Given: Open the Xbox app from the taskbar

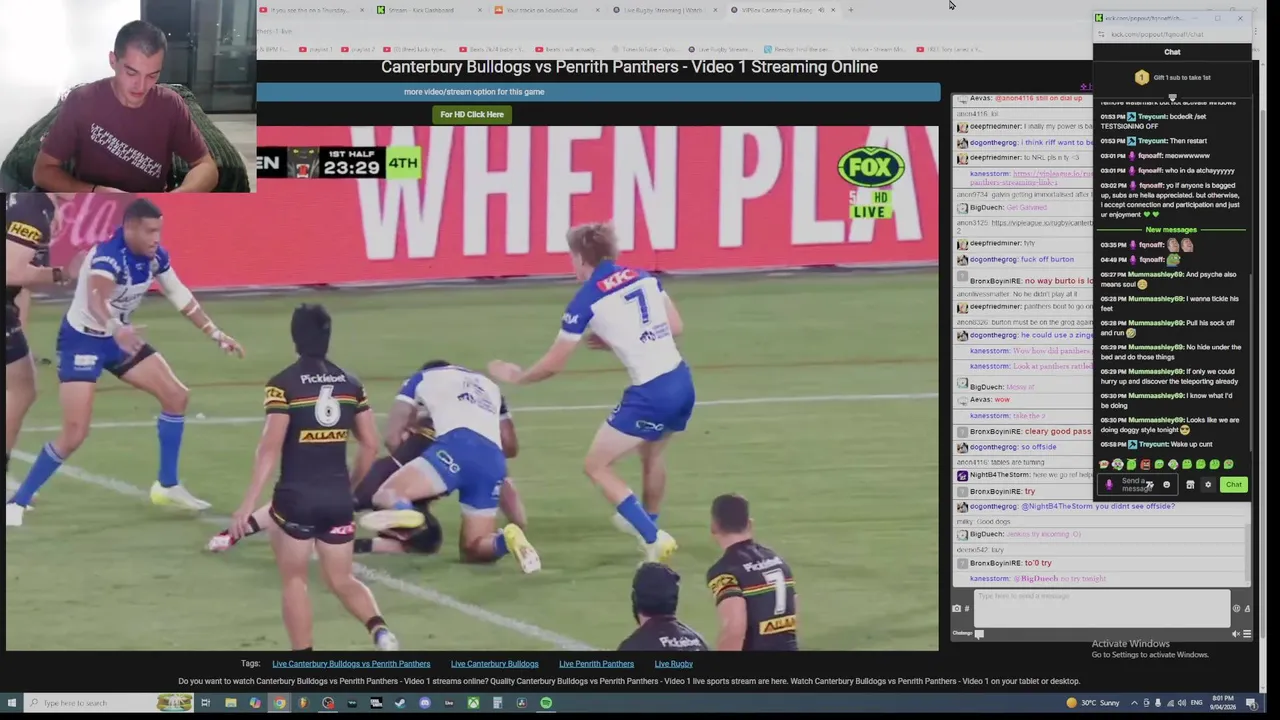Looking at the screenshot, I should pyautogui.click(x=473, y=703).
